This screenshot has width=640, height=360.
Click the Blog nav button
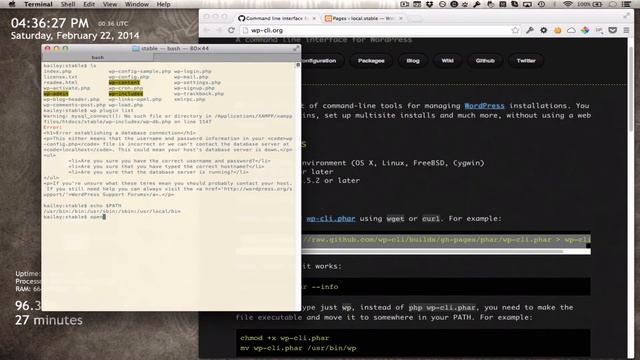(x=413, y=61)
